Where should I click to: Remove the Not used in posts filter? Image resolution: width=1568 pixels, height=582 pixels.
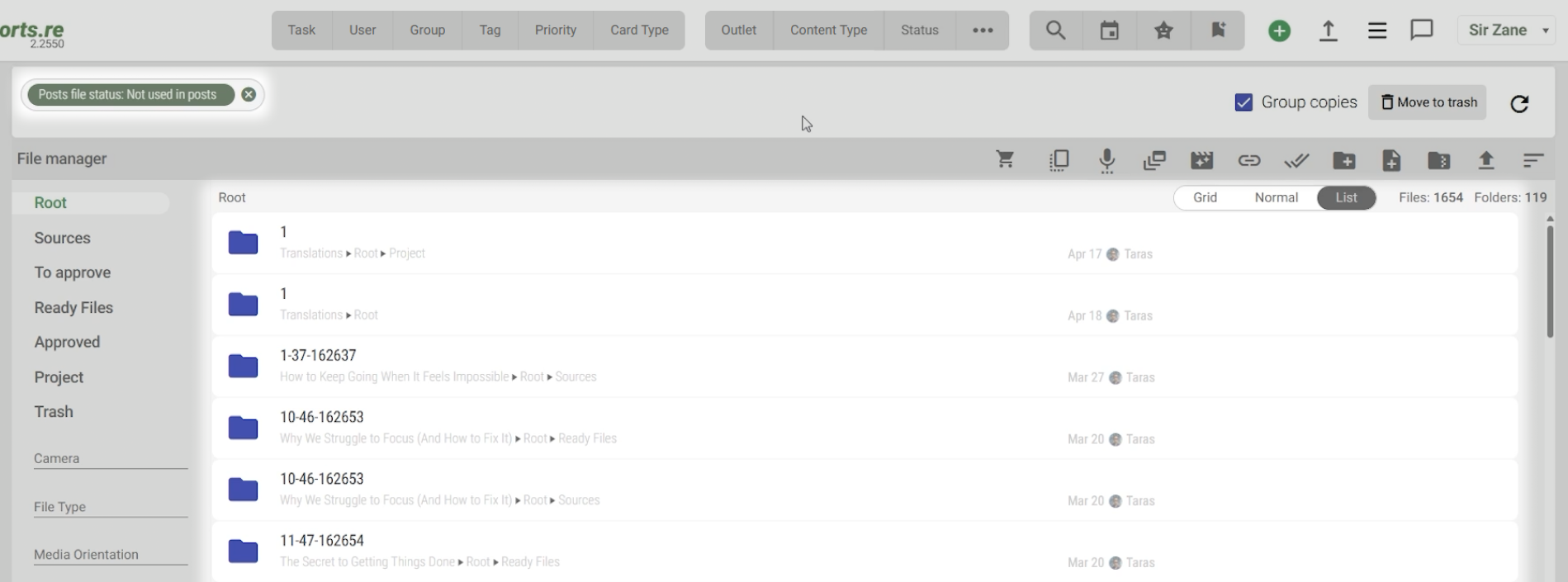[x=249, y=95]
